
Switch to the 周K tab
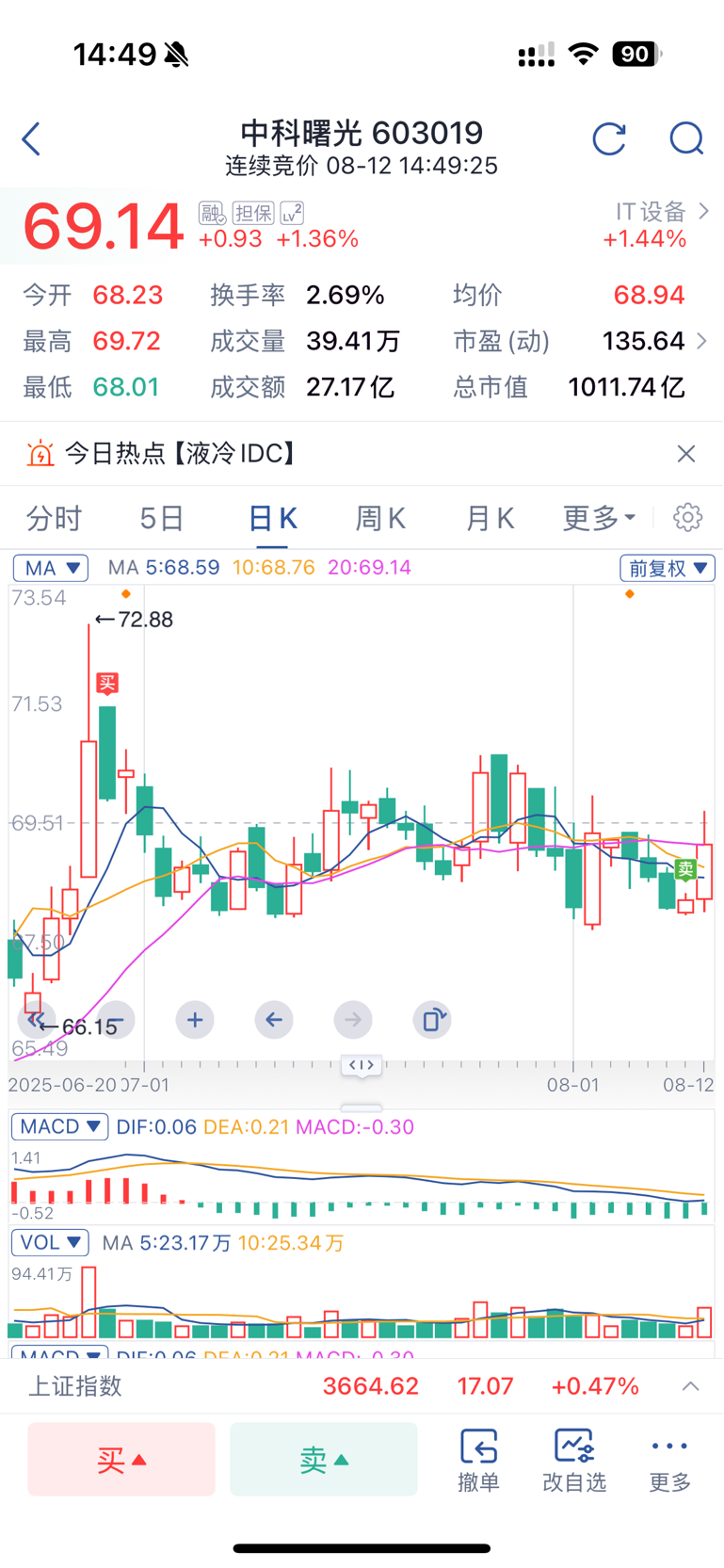click(380, 518)
